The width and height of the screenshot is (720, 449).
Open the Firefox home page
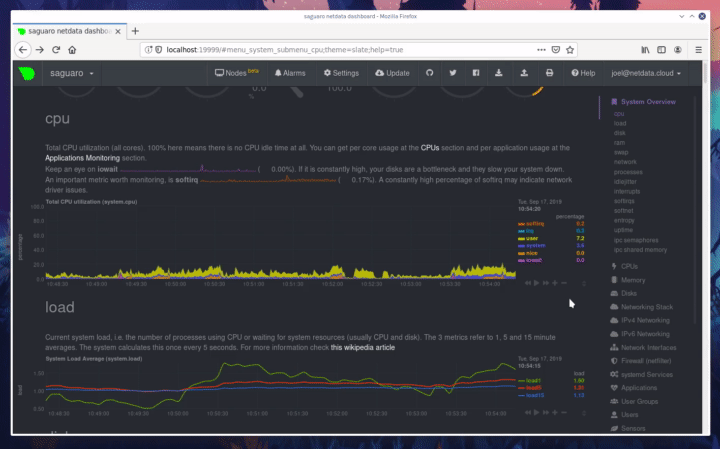tap(72, 50)
